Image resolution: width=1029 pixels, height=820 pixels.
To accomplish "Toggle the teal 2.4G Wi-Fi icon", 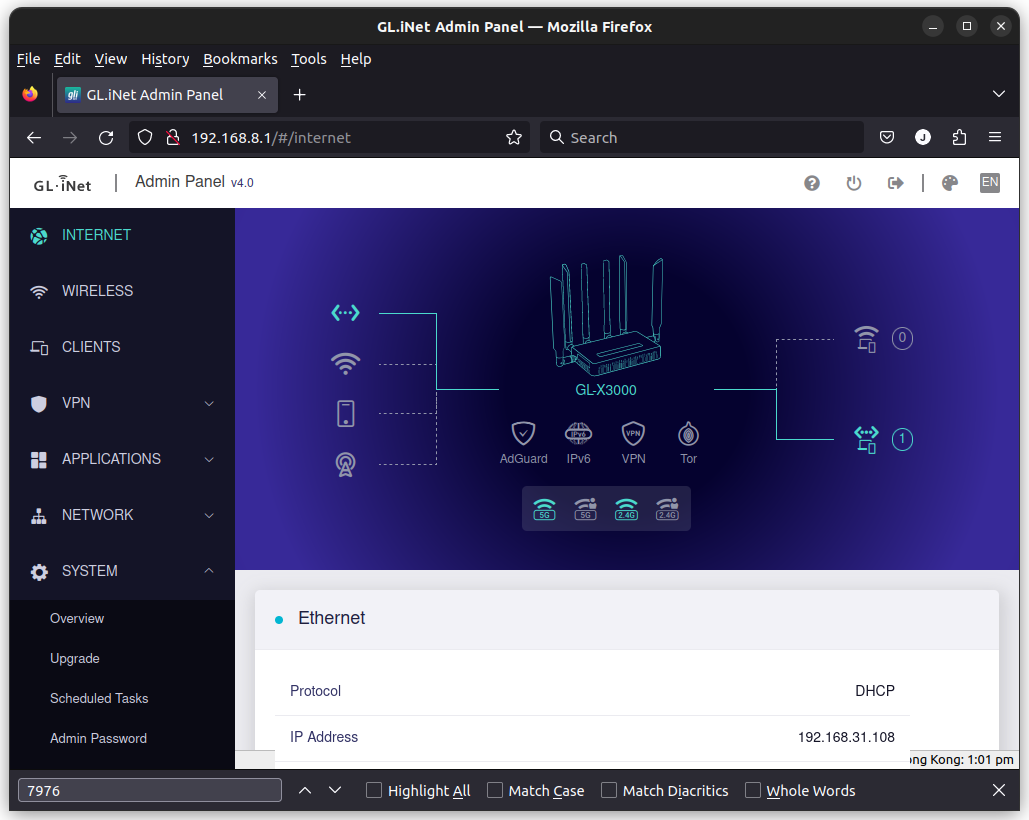I will pos(626,509).
